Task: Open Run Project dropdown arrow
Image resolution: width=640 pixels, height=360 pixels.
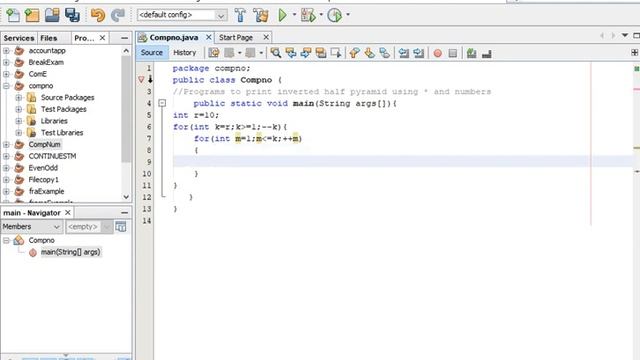Action: coord(294,15)
